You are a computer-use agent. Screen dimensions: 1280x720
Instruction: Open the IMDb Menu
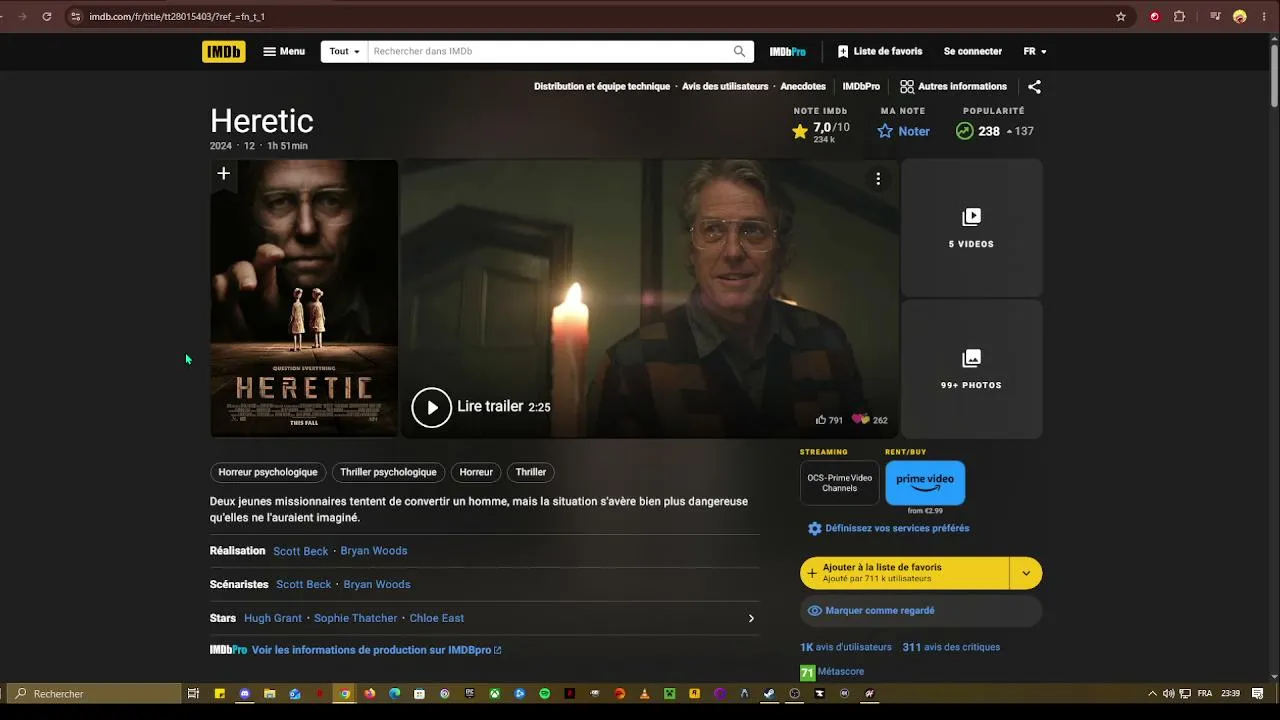(284, 51)
